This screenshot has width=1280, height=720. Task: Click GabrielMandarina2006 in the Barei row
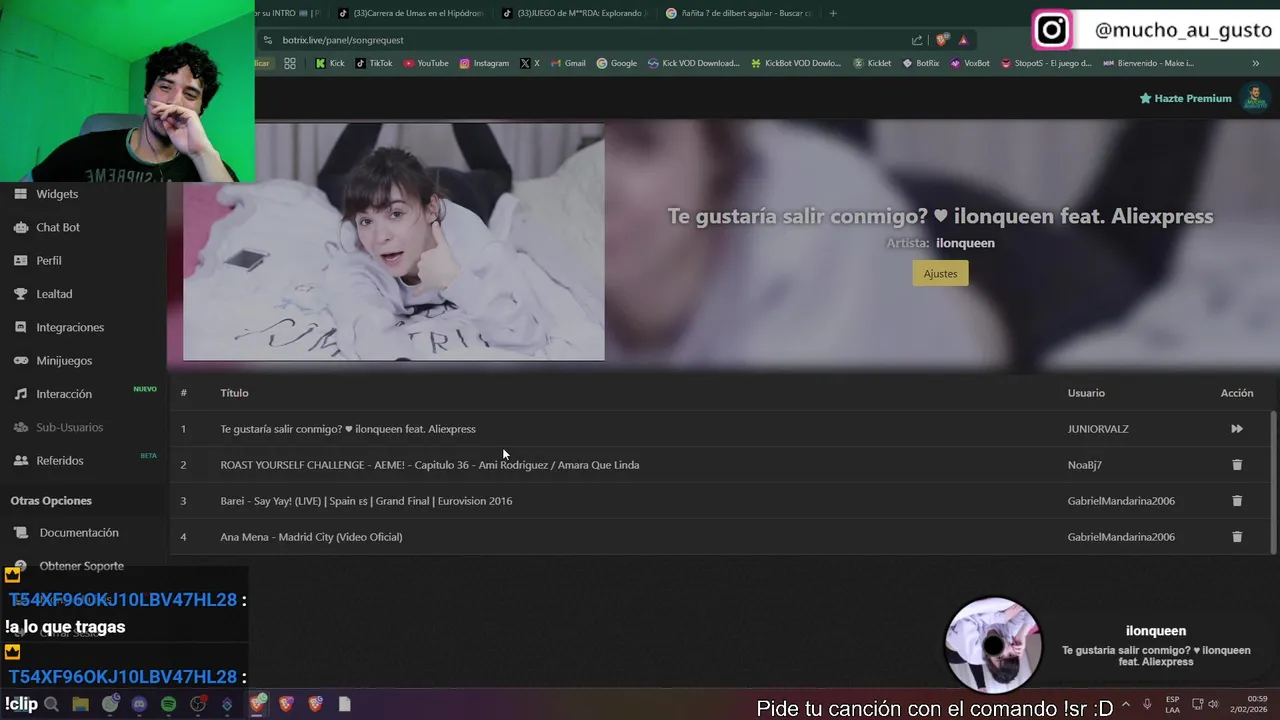[x=1121, y=501]
